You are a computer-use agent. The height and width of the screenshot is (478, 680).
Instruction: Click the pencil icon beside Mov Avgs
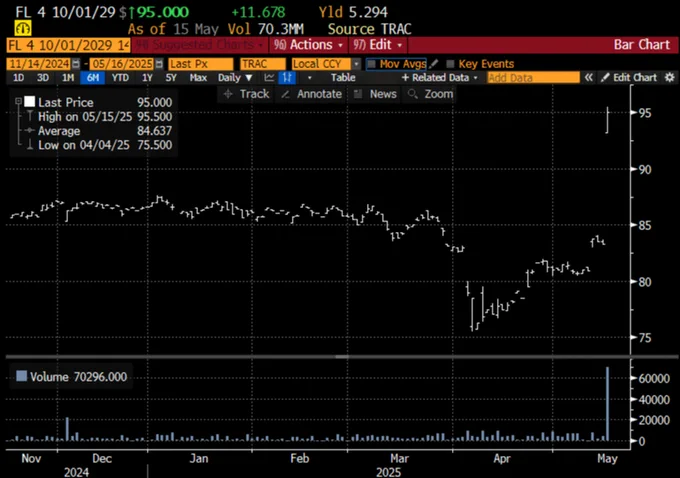coord(434,64)
